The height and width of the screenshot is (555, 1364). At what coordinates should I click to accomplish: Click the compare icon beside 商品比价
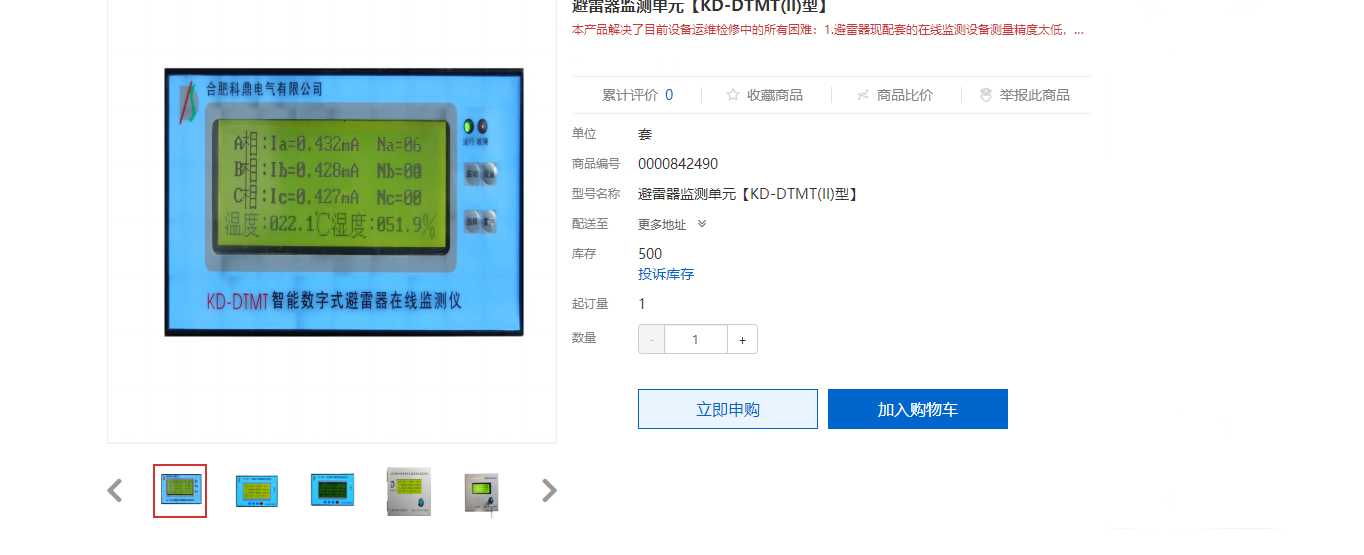[x=863, y=95]
